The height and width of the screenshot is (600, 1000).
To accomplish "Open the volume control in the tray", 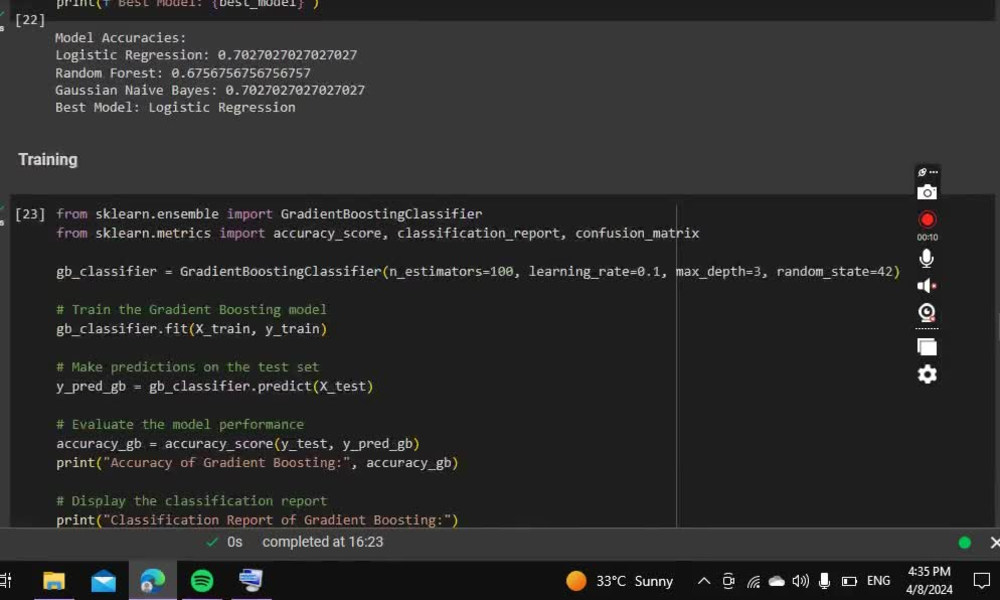I will coord(800,581).
